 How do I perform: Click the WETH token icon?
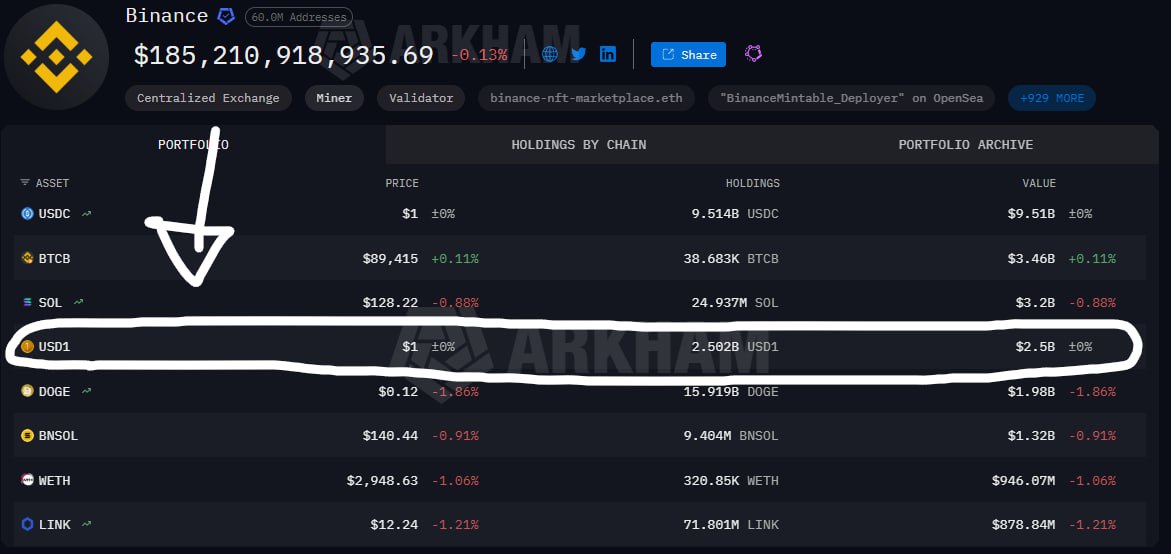(x=27, y=480)
